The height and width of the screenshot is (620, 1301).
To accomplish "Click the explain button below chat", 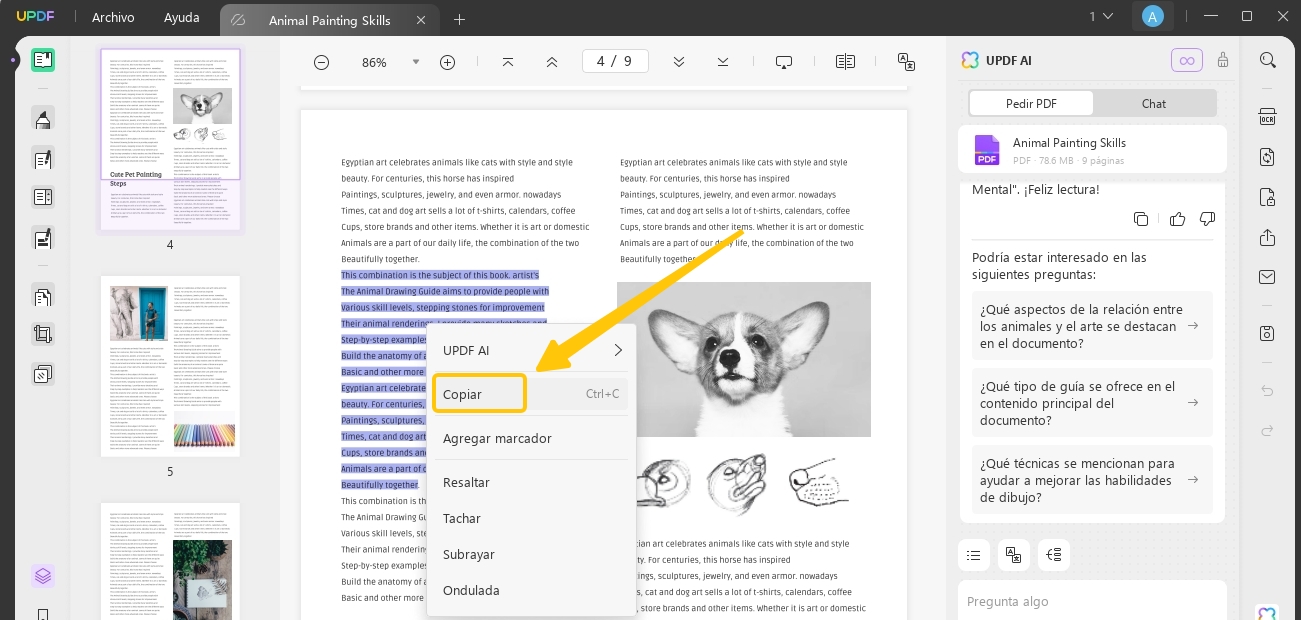I will 1053,555.
